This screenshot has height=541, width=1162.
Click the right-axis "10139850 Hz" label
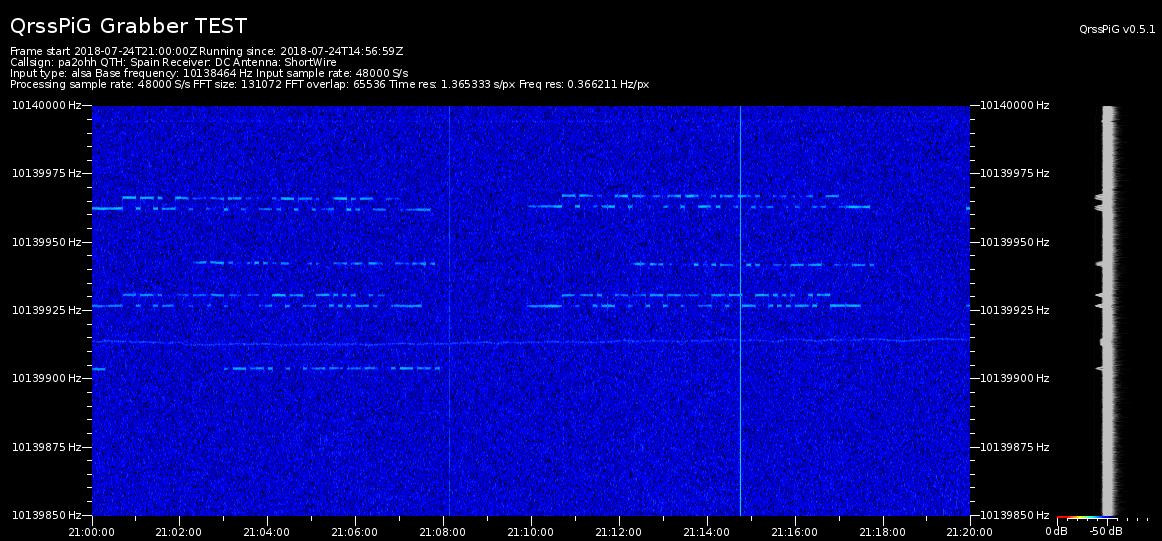pyautogui.click(x=1015, y=514)
